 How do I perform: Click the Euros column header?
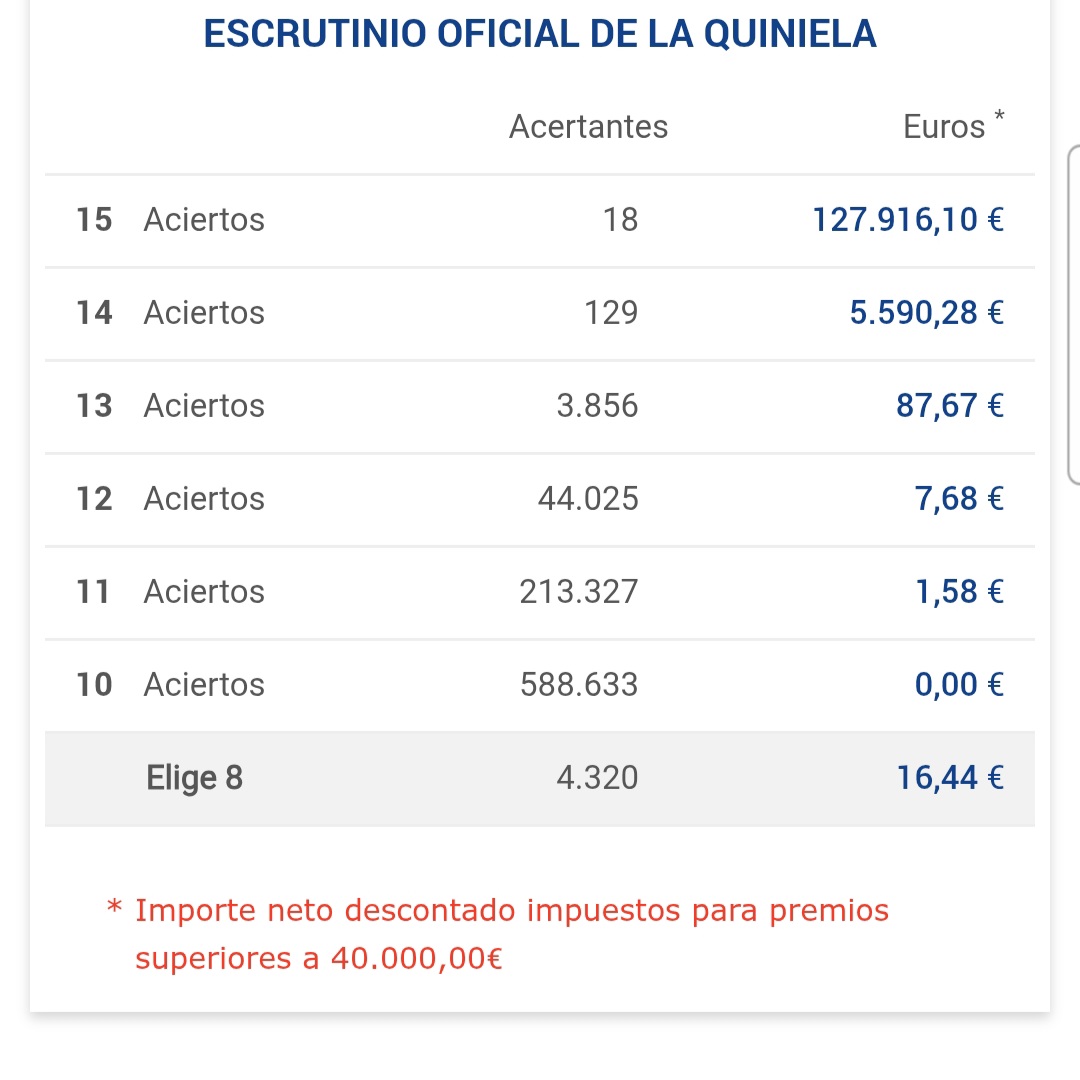tap(944, 127)
